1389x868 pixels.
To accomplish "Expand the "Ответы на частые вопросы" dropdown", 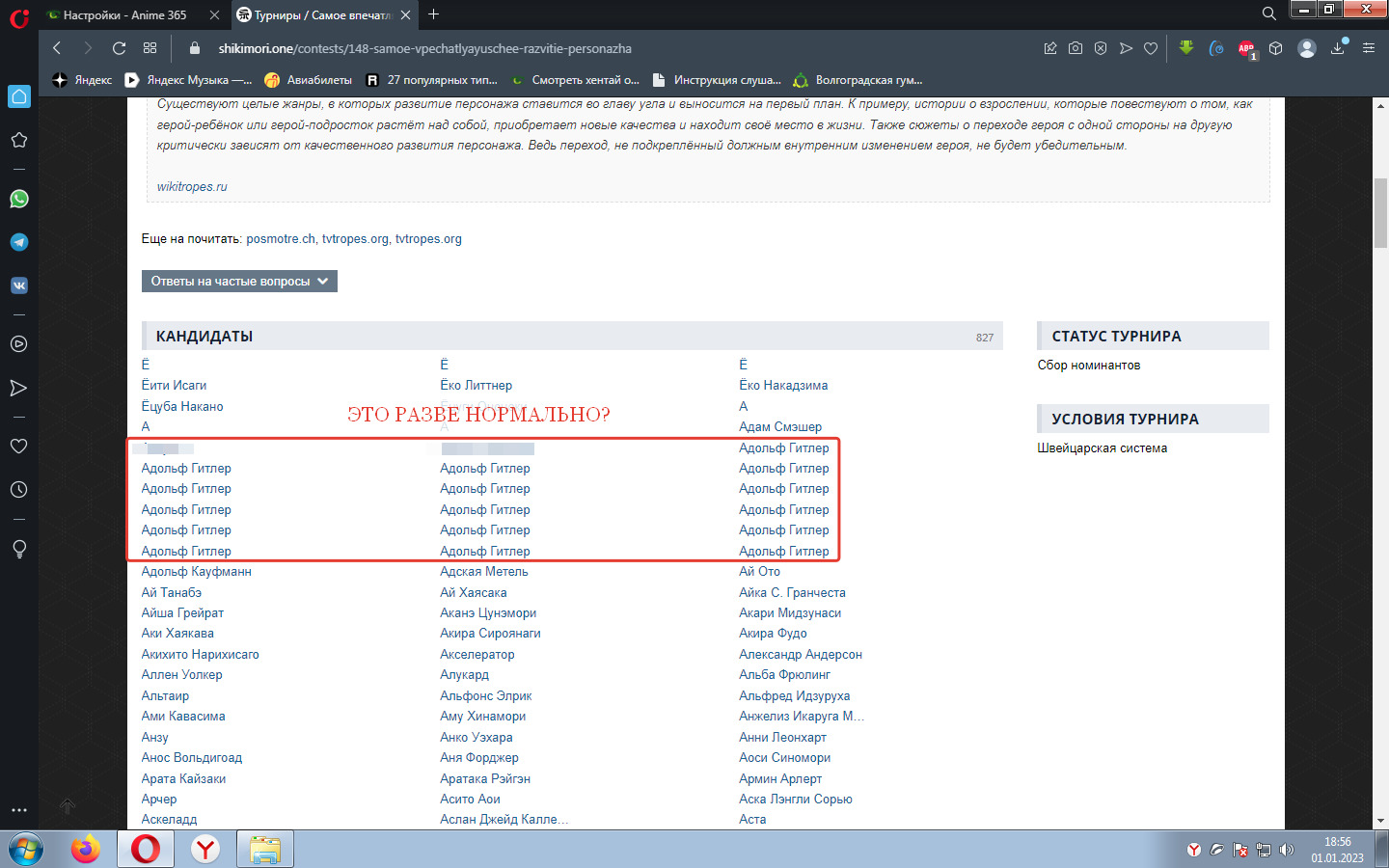I will (239, 282).
